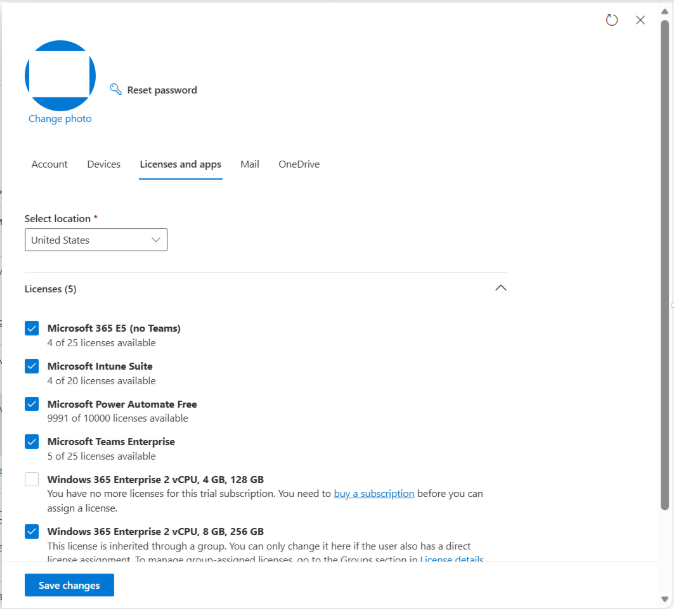Close the user details panel

pyautogui.click(x=640, y=20)
